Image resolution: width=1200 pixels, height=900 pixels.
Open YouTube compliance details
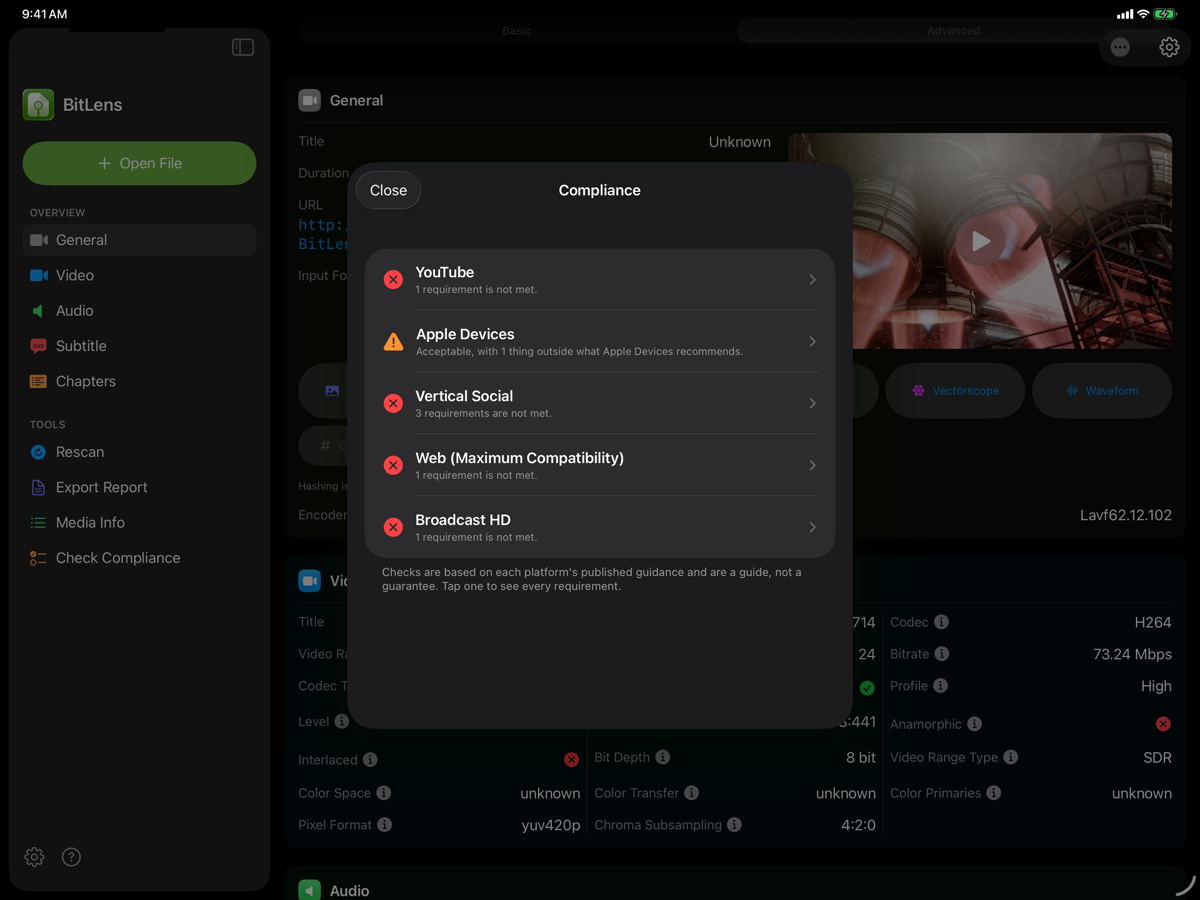pos(600,280)
